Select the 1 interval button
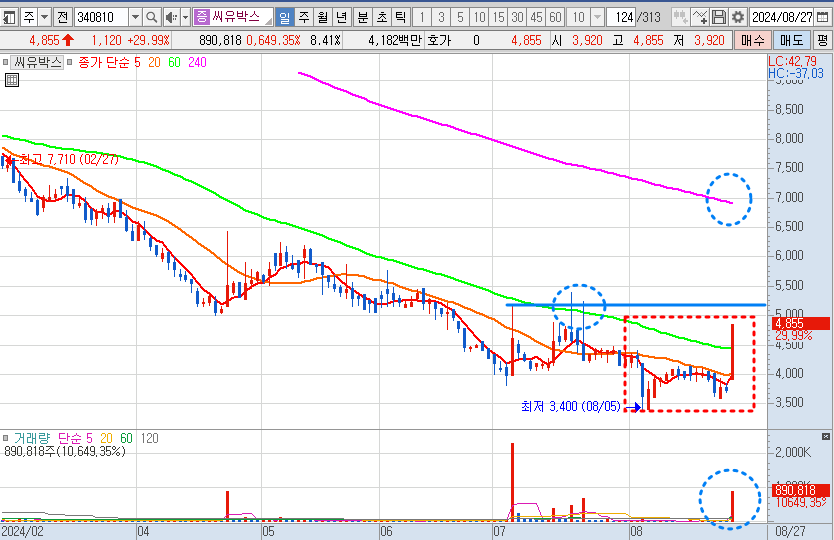Image resolution: width=834 pixels, height=540 pixels. pos(422,18)
